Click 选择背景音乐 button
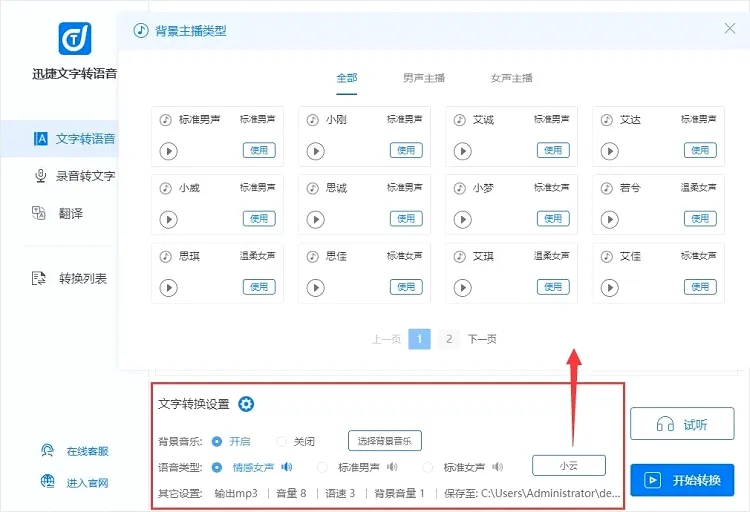Screen dimensions: 750x512 (385, 441)
